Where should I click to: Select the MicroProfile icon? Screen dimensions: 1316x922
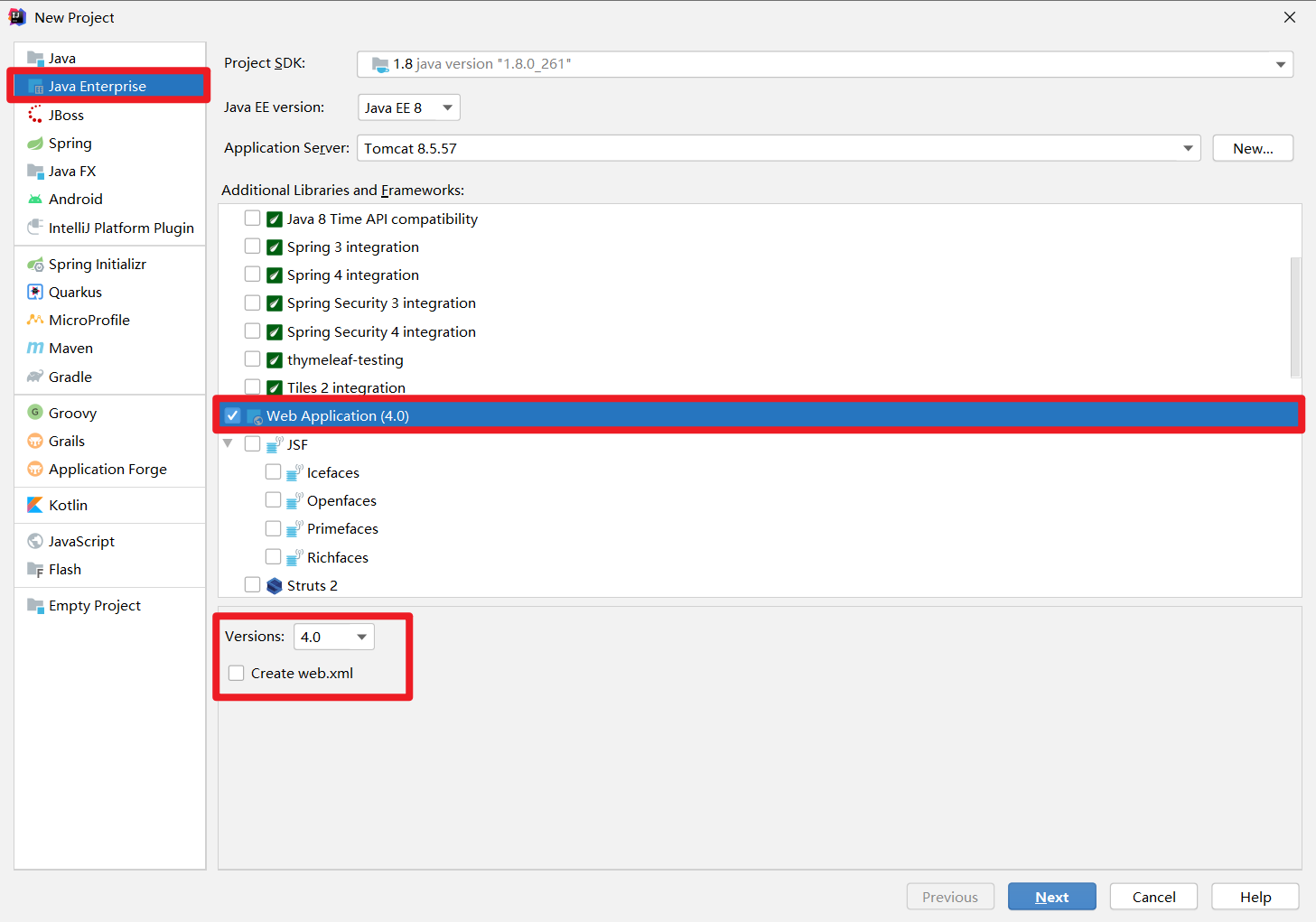pos(35,321)
